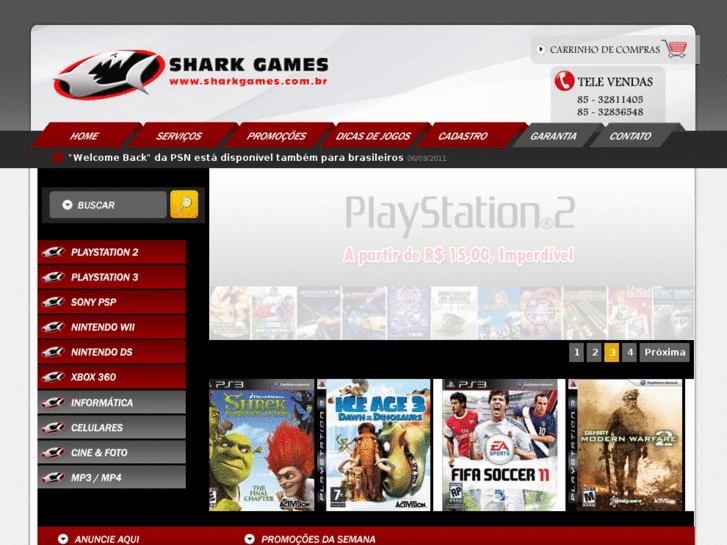
Task: Click the shark icon next to MP3 / MP4
Action: (x=53, y=478)
